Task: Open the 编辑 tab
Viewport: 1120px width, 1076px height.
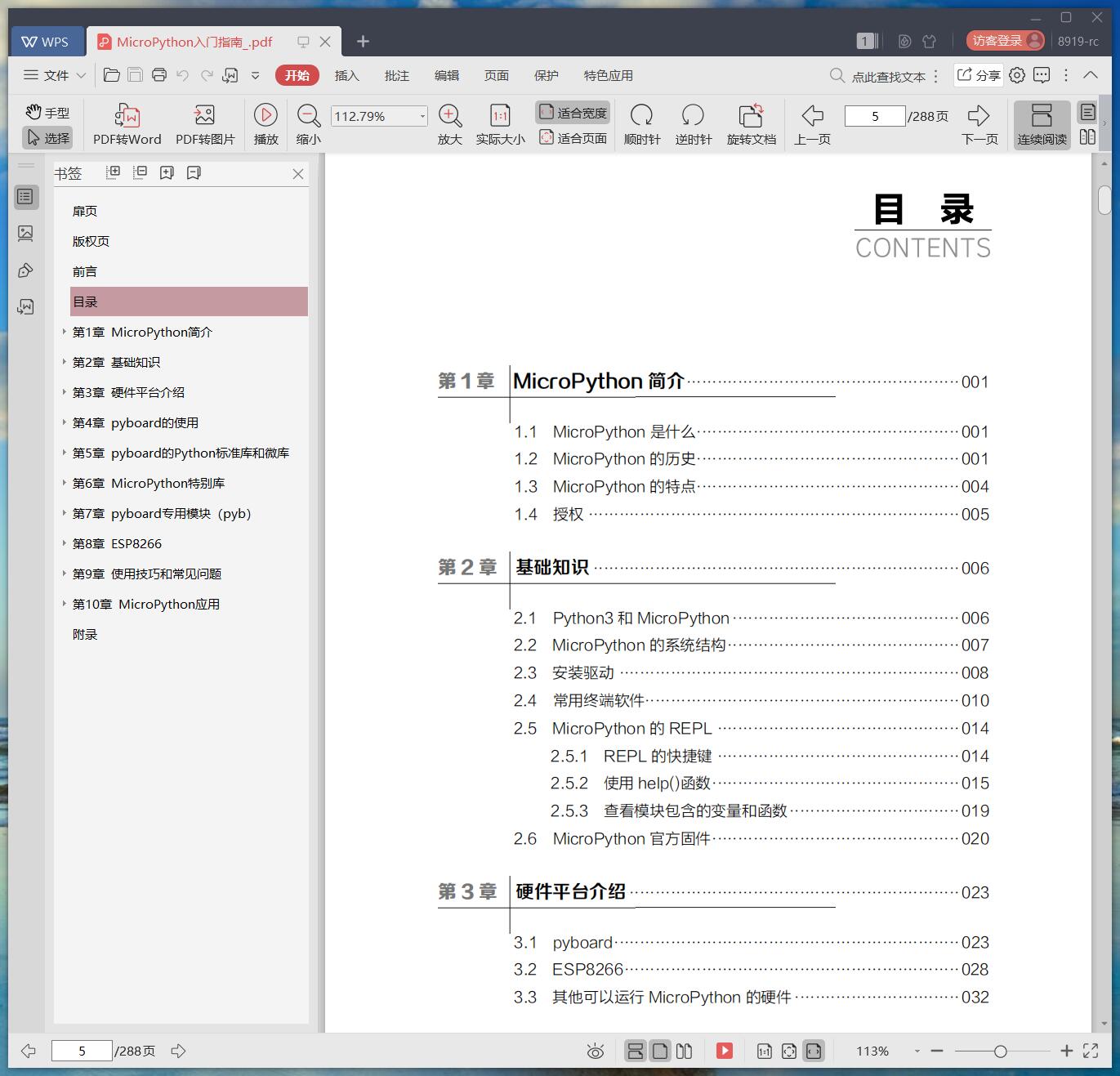Action: tap(446, 75)
